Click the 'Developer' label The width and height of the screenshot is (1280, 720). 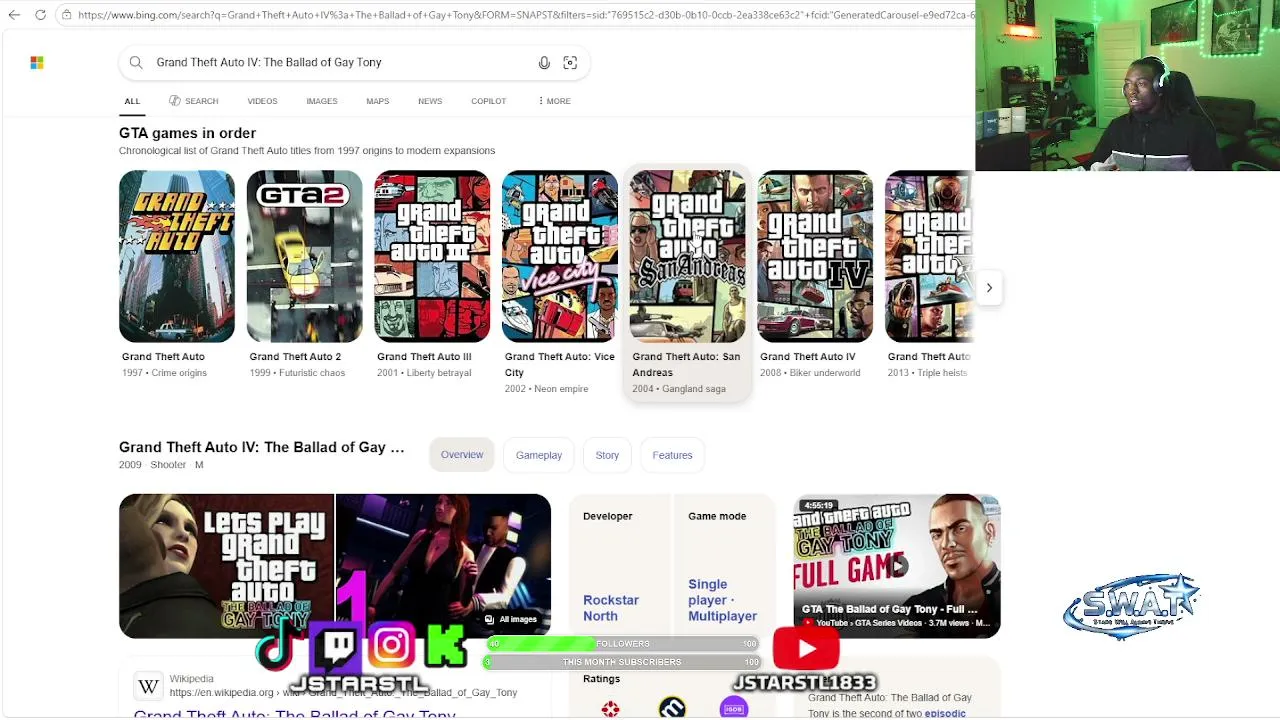608,516
